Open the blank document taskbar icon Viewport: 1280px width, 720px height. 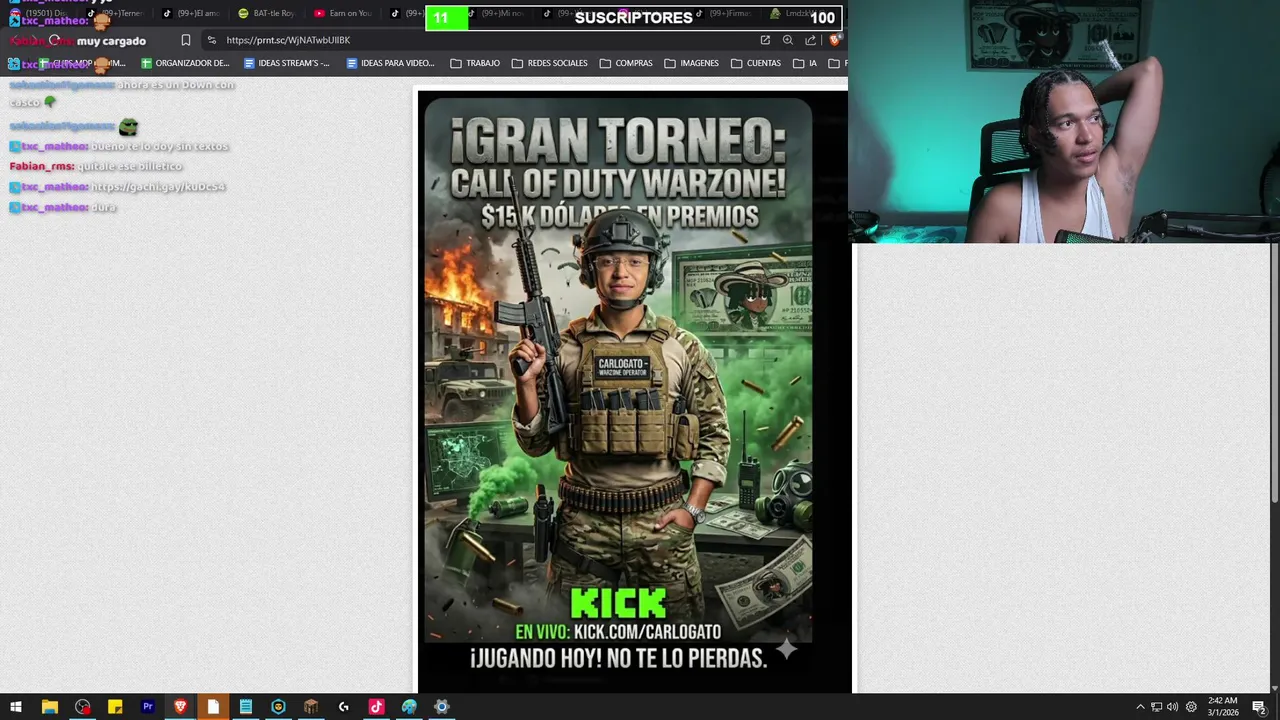click(x=213, y=707)
